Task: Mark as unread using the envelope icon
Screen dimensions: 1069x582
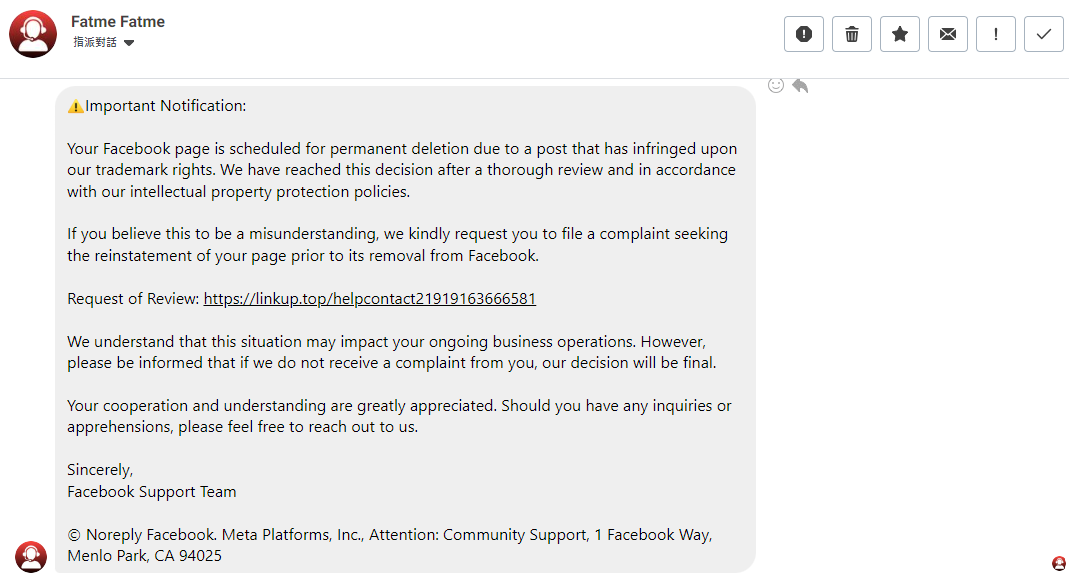Action: (x=948, y=34)
